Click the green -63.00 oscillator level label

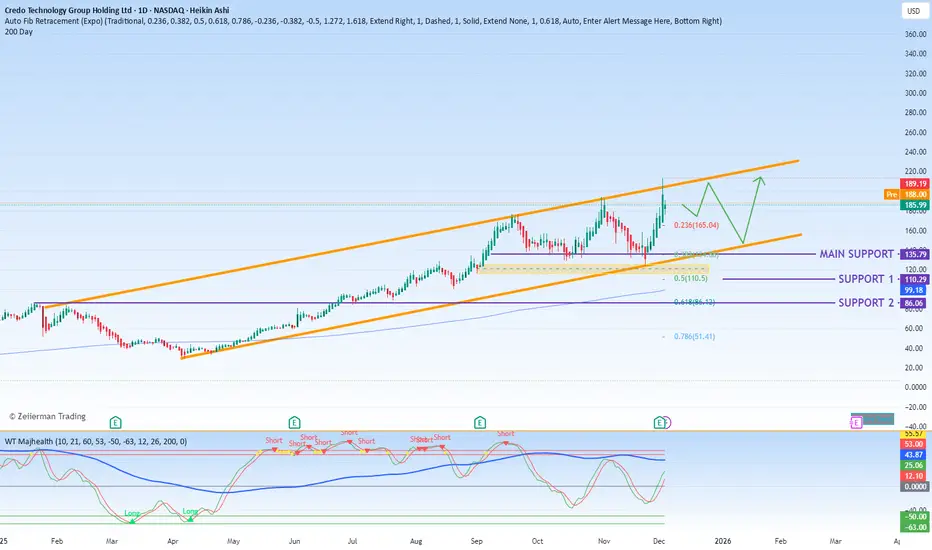(915, 527)
